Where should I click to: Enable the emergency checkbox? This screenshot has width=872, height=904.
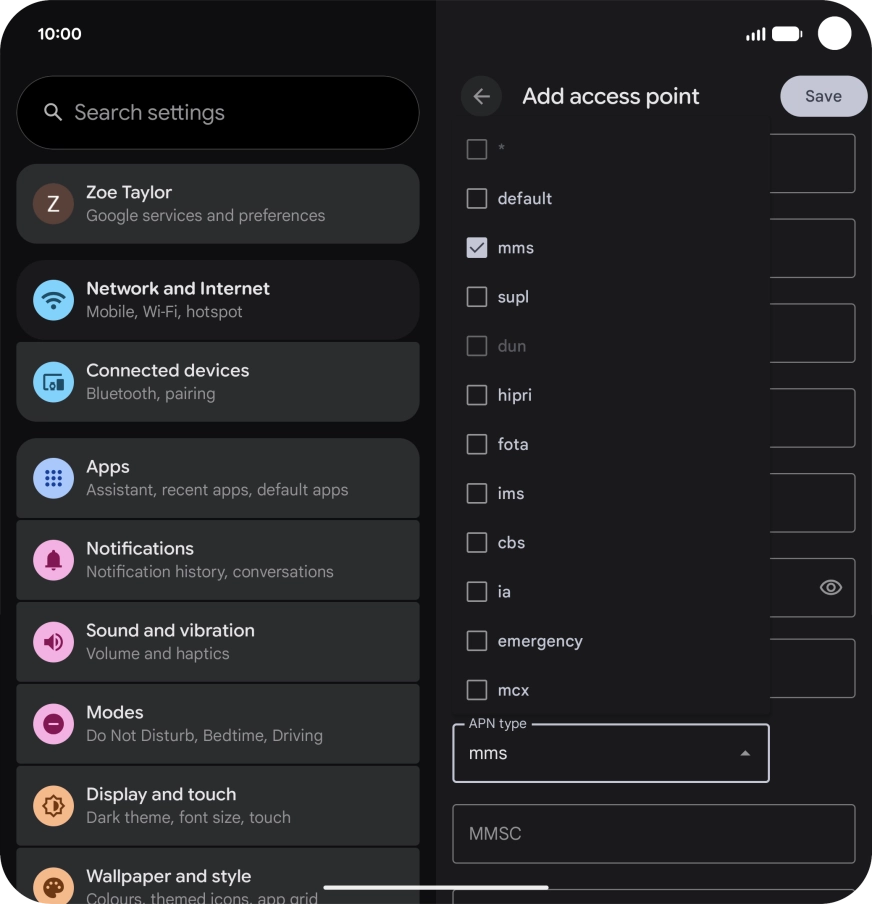click(476, 641)
